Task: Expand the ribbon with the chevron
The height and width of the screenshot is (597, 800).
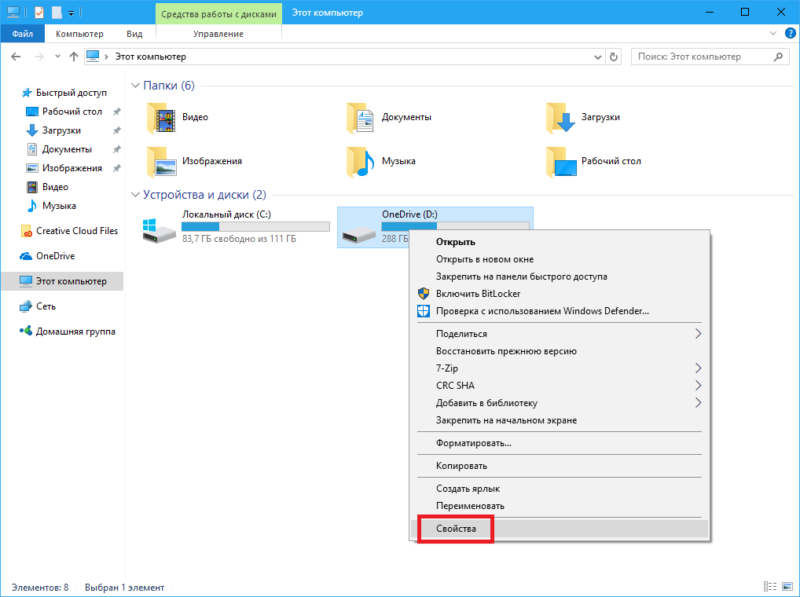Action: pyautogui.click(x=773, y=33)
